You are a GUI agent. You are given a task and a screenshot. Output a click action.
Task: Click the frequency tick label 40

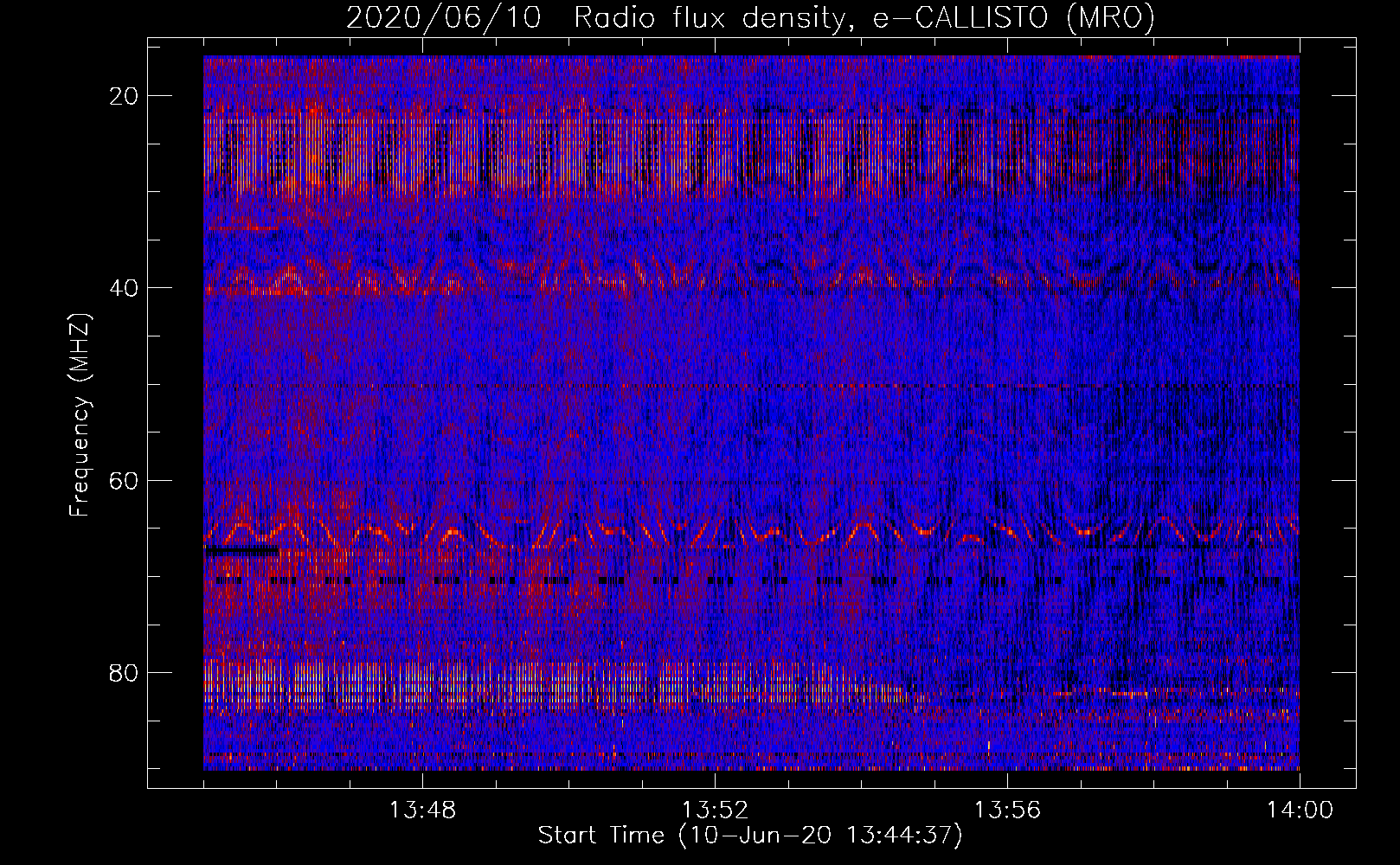pos(125,288)
